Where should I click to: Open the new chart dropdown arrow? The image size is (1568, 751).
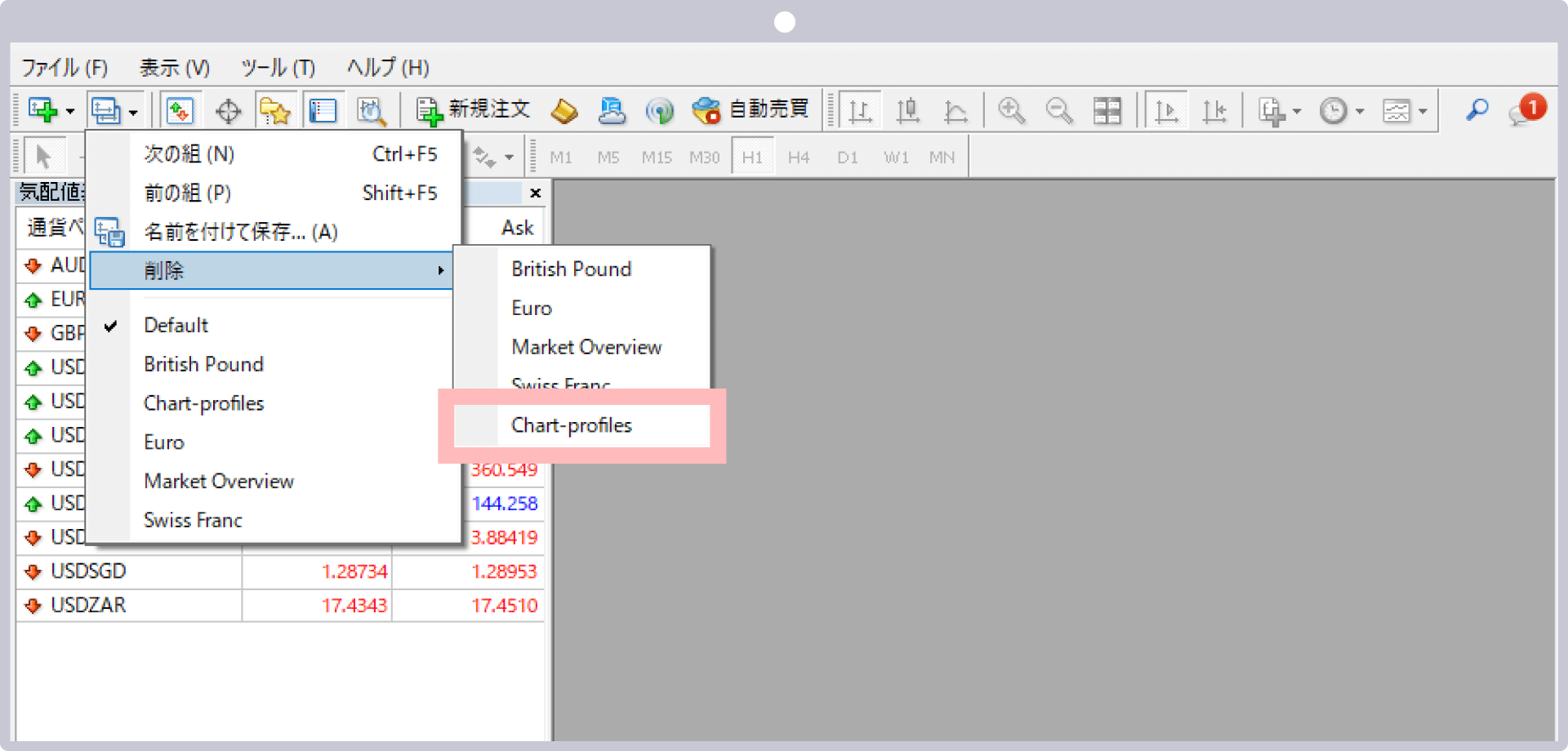coord(70,111)
